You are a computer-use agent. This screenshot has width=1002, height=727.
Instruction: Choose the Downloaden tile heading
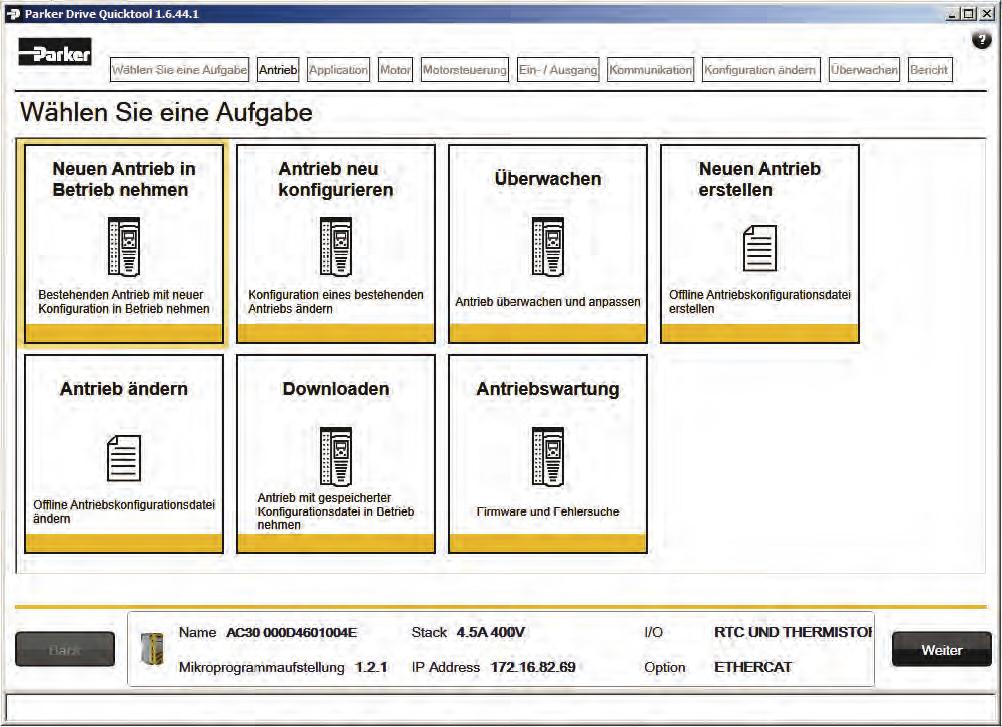tap(336, 389)
